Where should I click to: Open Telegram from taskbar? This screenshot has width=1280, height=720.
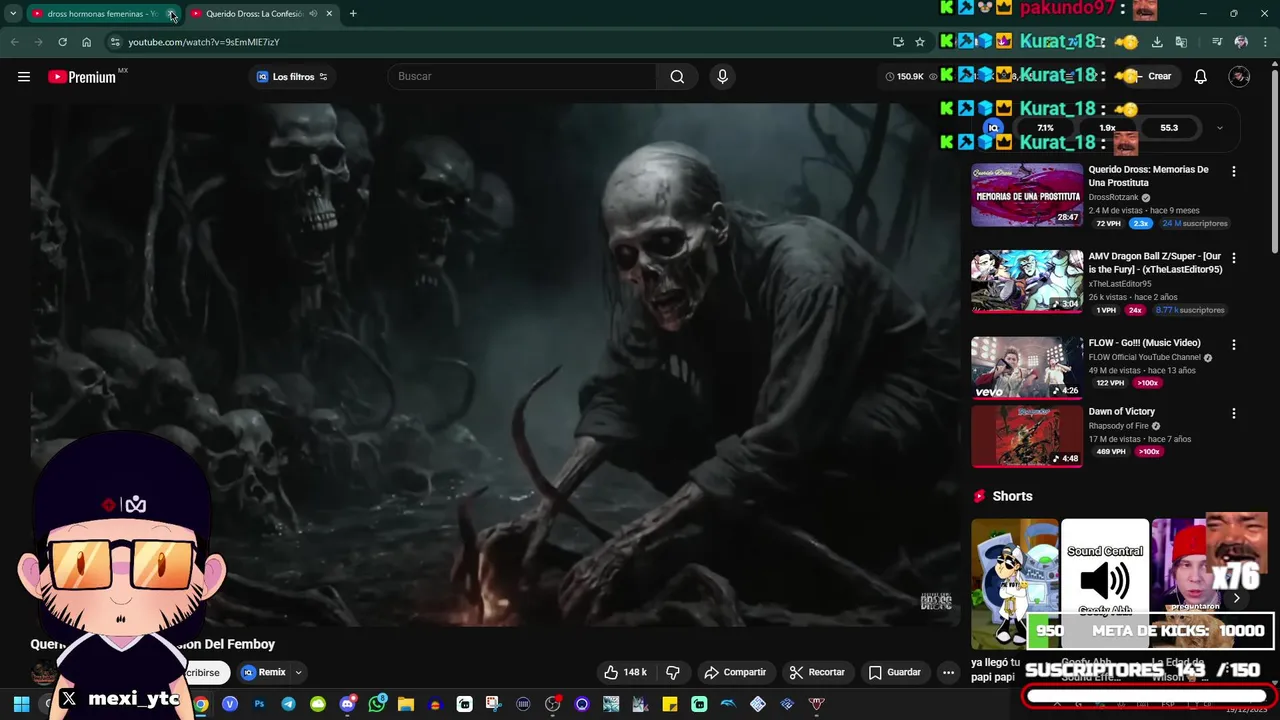tap(288, 704)
